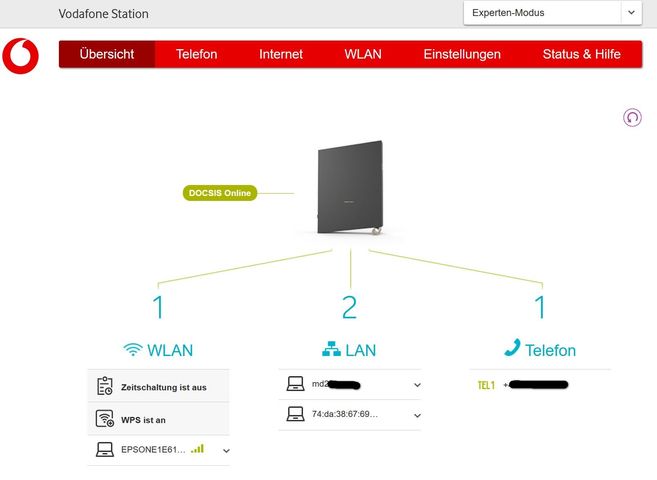Click the Zeitschaltung ist aus row
The image size is (657, 480).
point(158,387)
